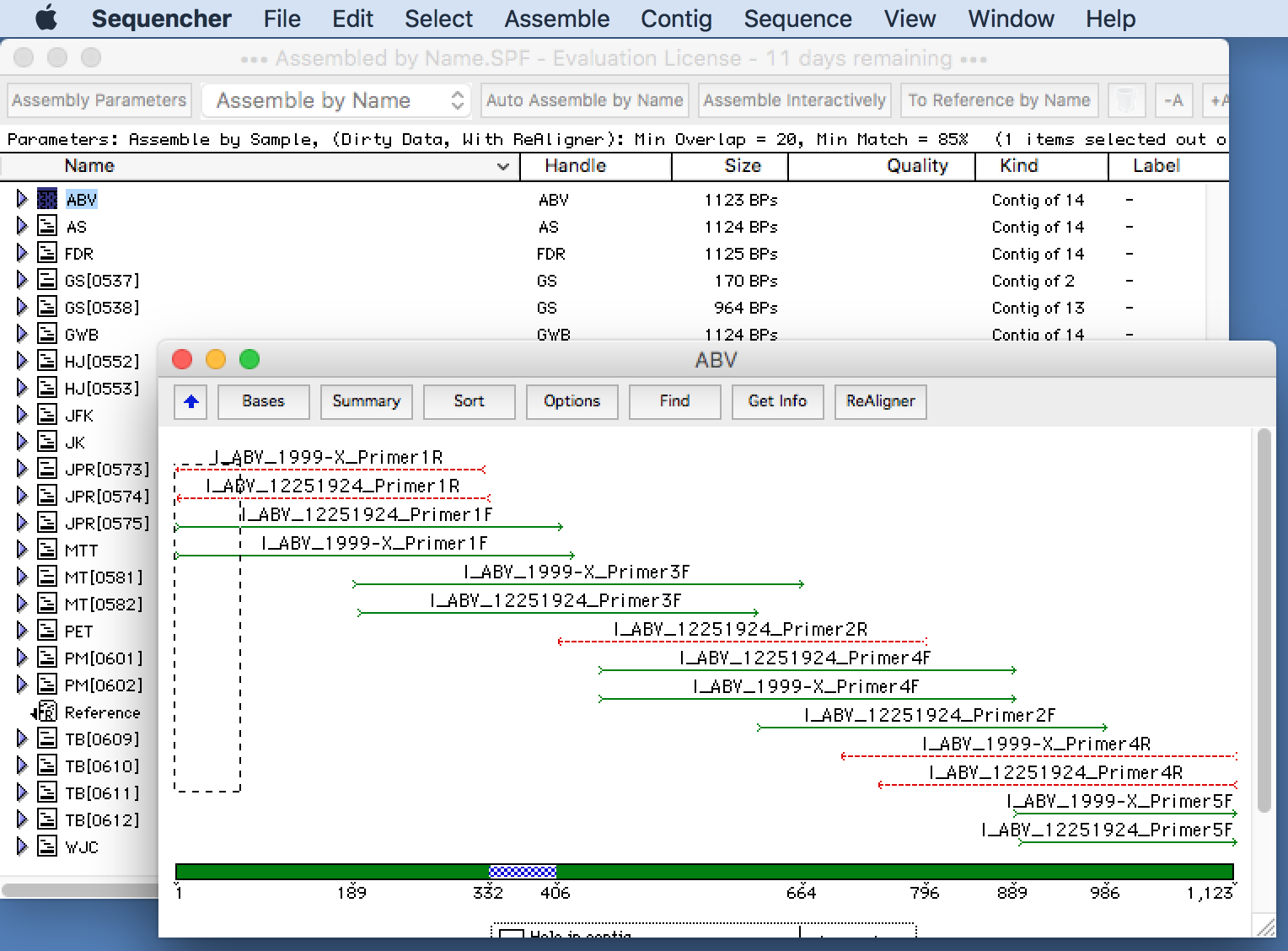Click the Get Info button

778,401
